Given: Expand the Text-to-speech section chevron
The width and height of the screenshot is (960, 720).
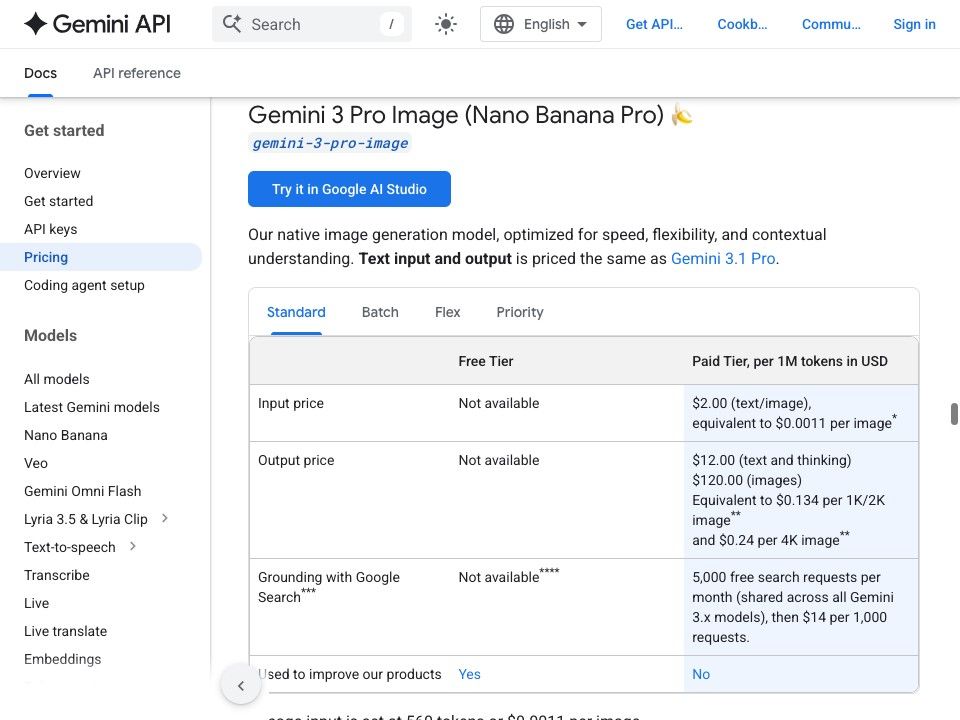Looking at the screenshot, I should (x=133, y=546).
